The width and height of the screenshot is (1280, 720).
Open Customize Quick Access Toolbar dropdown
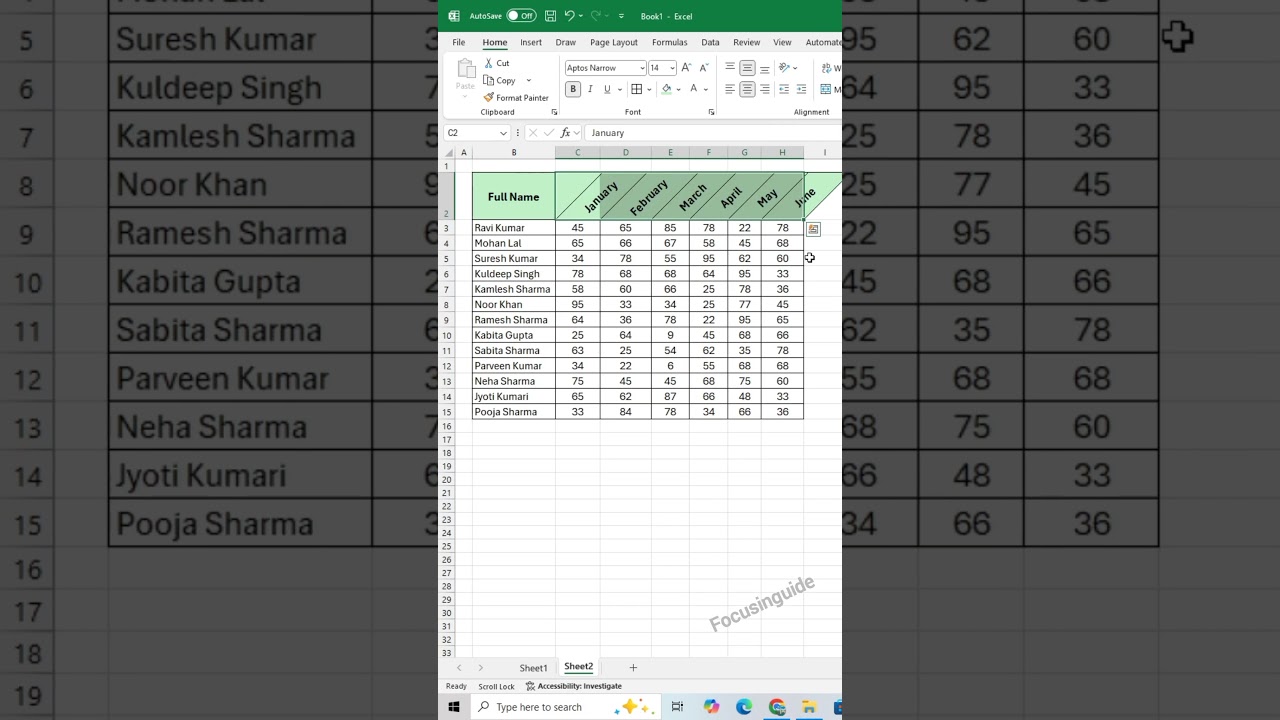621,16
